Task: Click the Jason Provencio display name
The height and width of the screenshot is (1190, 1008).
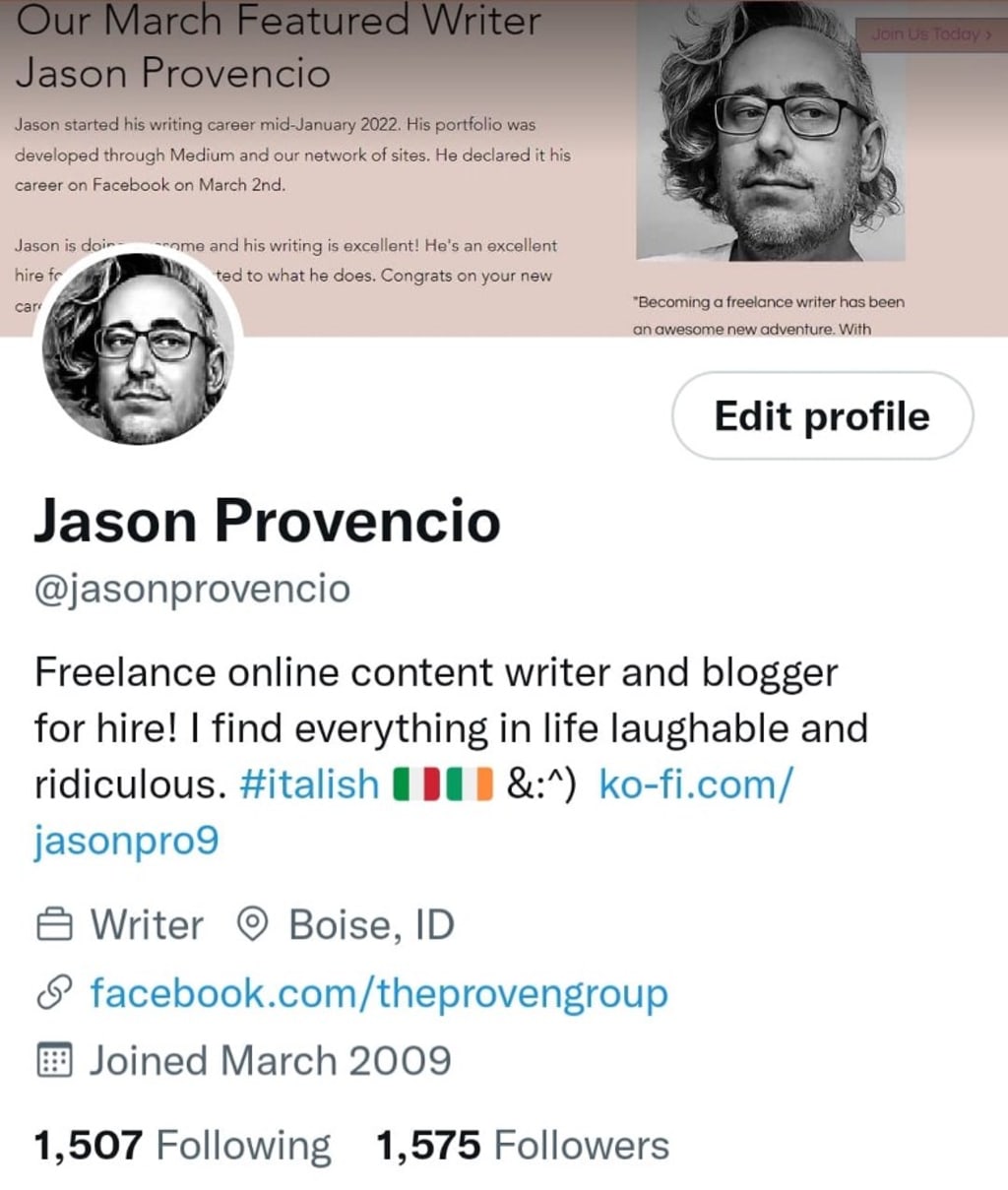Action: tap(267, 521)
